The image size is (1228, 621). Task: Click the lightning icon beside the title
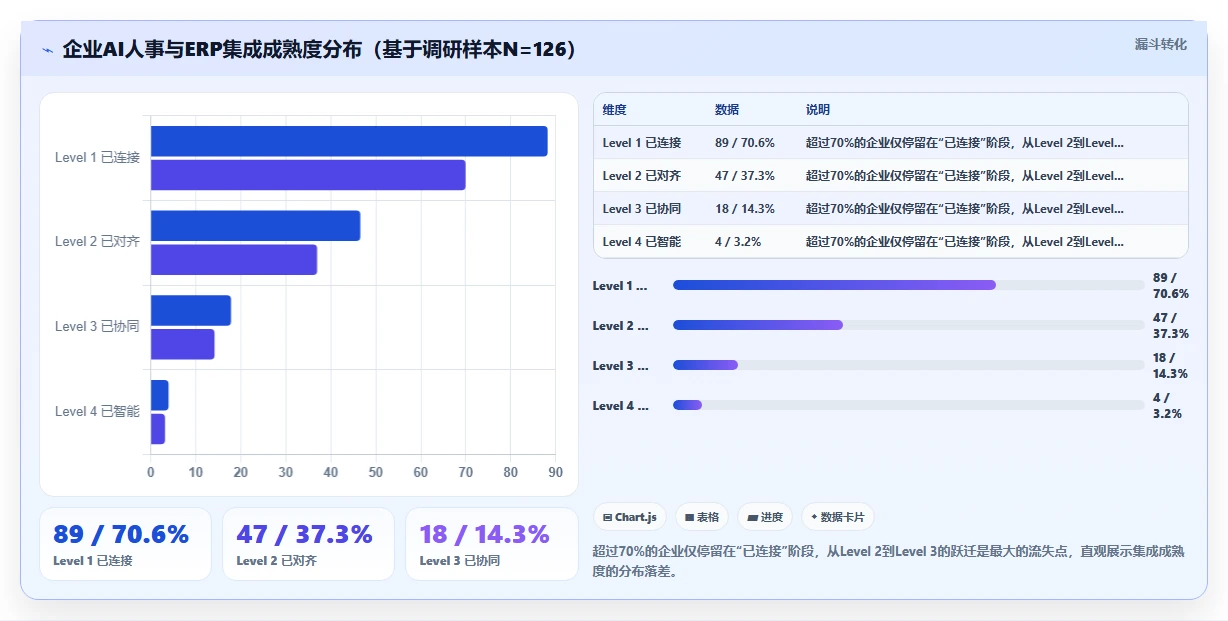tap(48, 50)
